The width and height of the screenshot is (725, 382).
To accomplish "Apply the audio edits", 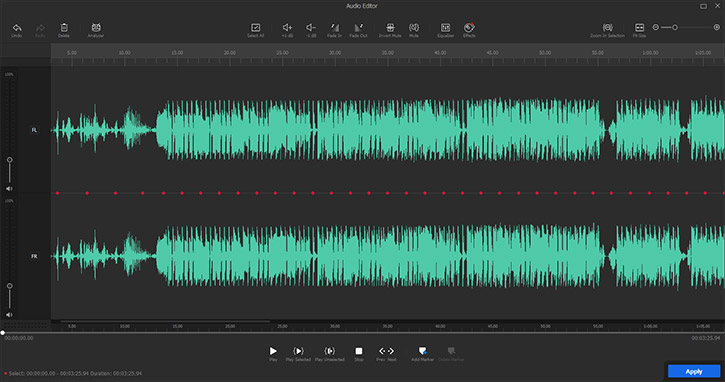I will click(x=694, y=371).
